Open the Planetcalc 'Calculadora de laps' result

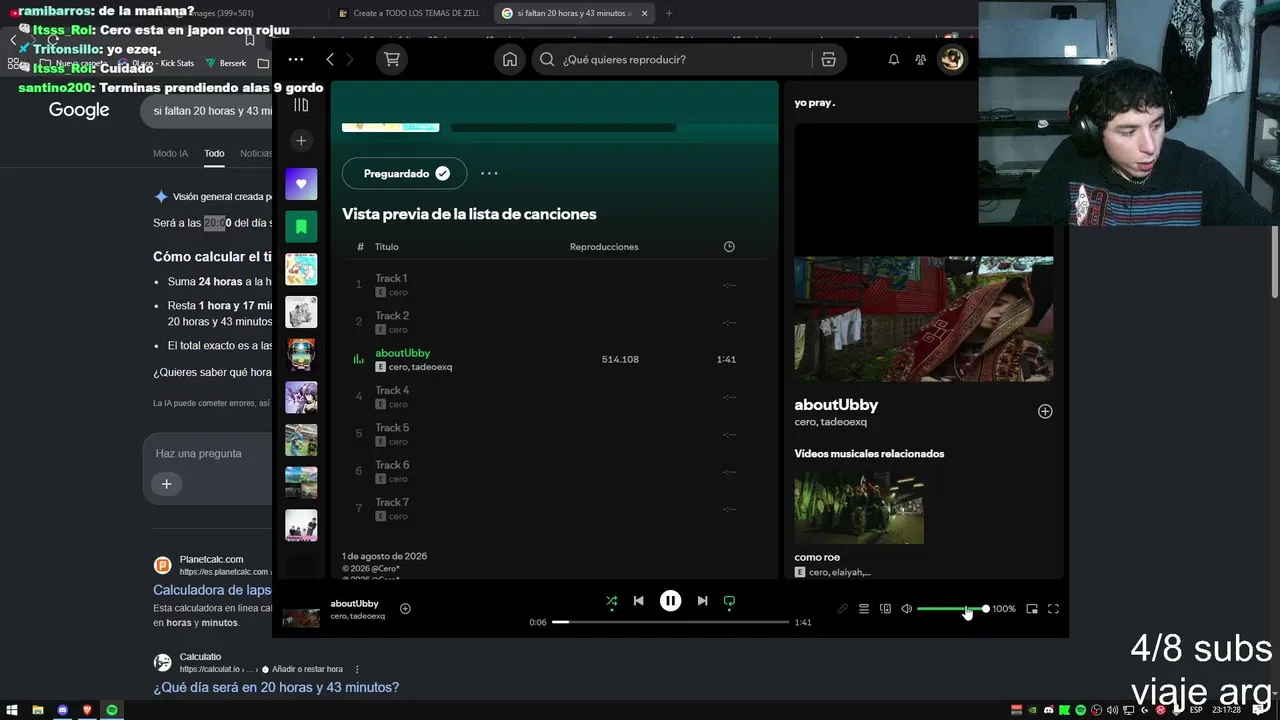(212, 590)
